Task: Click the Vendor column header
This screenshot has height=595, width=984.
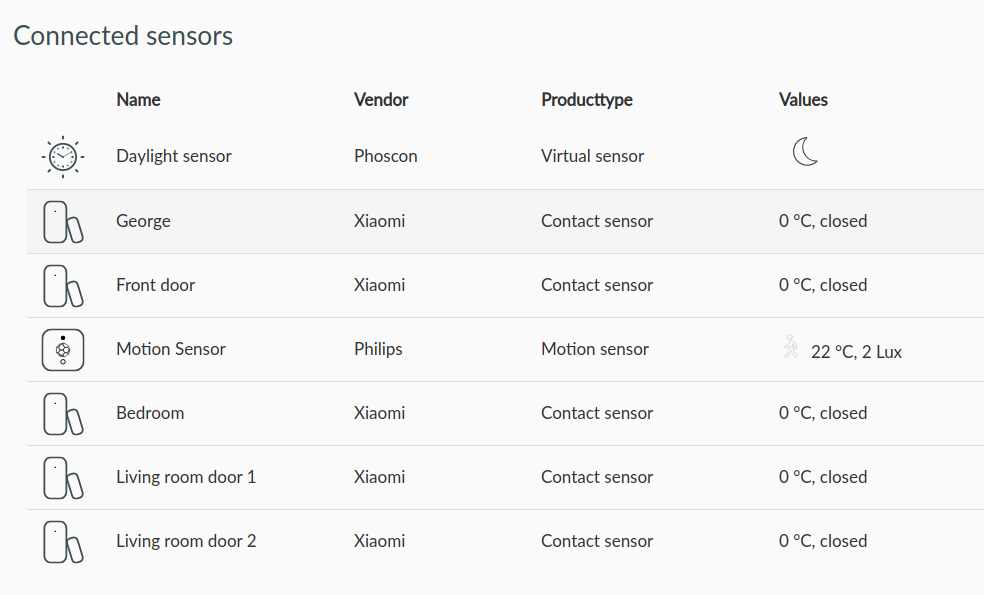Action: (x=381, y=100)
